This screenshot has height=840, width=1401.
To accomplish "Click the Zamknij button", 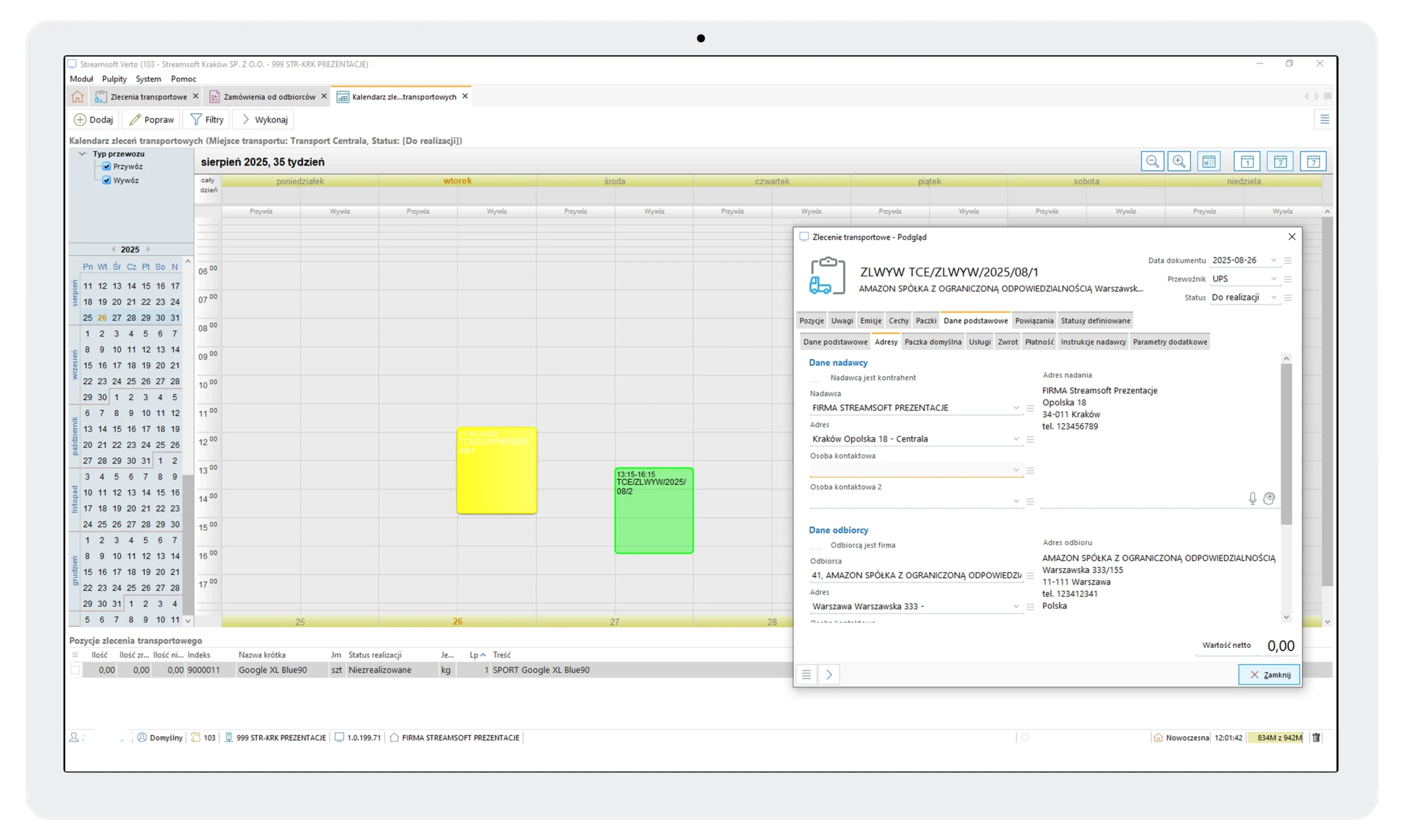I will (1269, 675).
